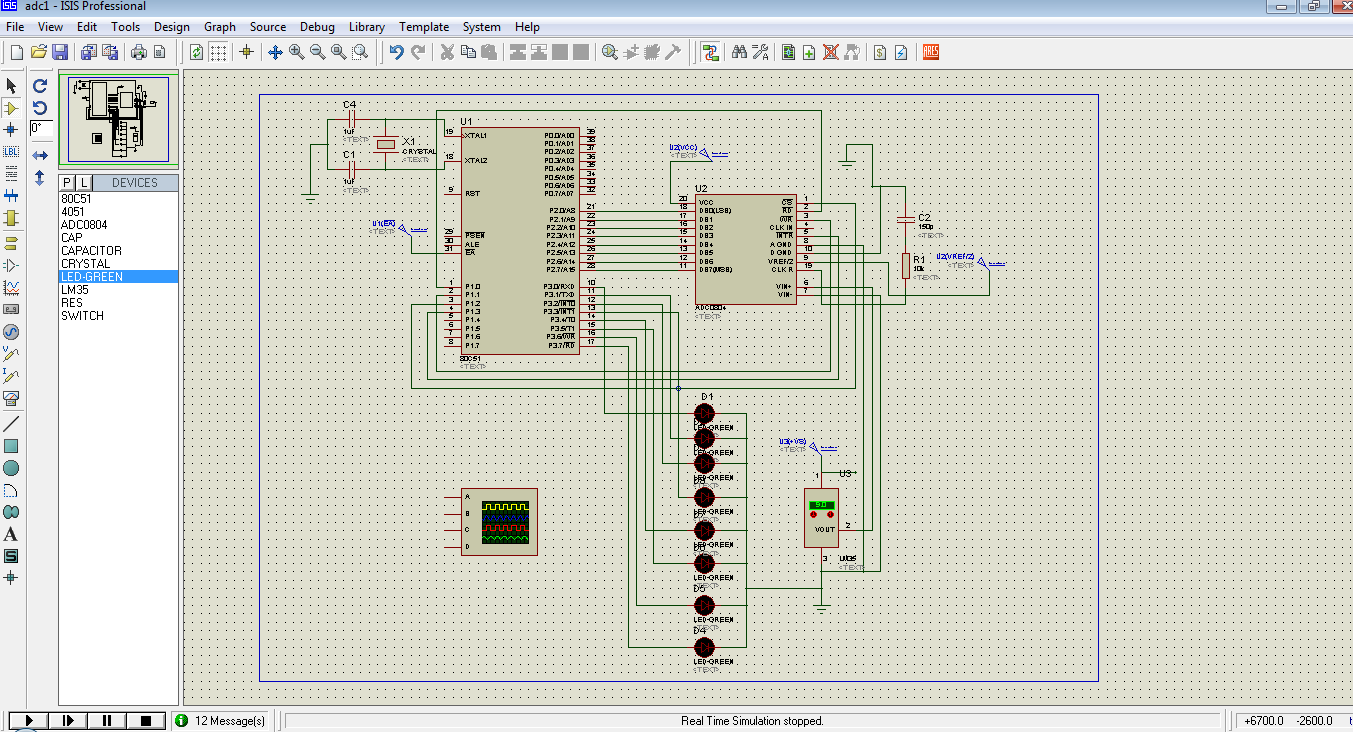The height and width of the screenshot is (732, 1353).
Task: Click the Zoom In magnifier icon
Action: coord(297,52)
